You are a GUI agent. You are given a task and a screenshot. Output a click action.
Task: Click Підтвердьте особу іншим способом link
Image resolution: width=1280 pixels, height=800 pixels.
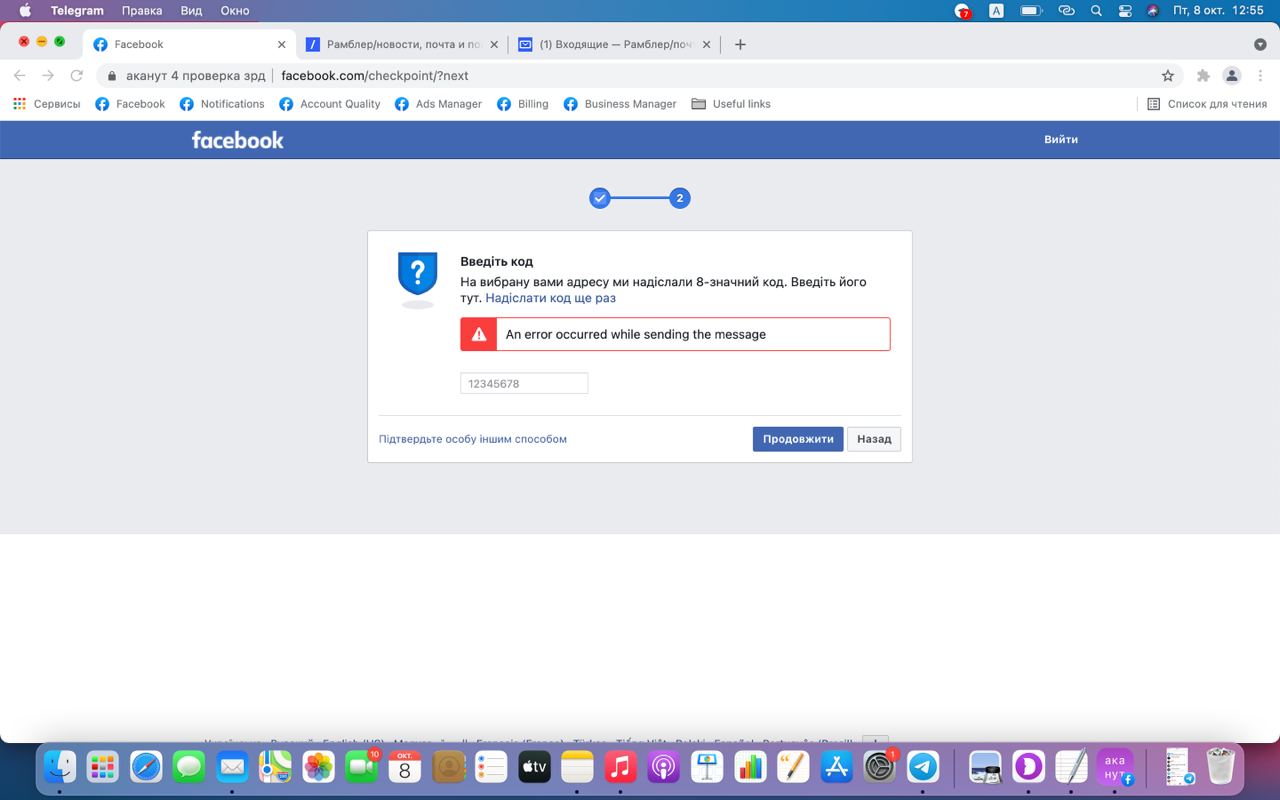point(473,439)
